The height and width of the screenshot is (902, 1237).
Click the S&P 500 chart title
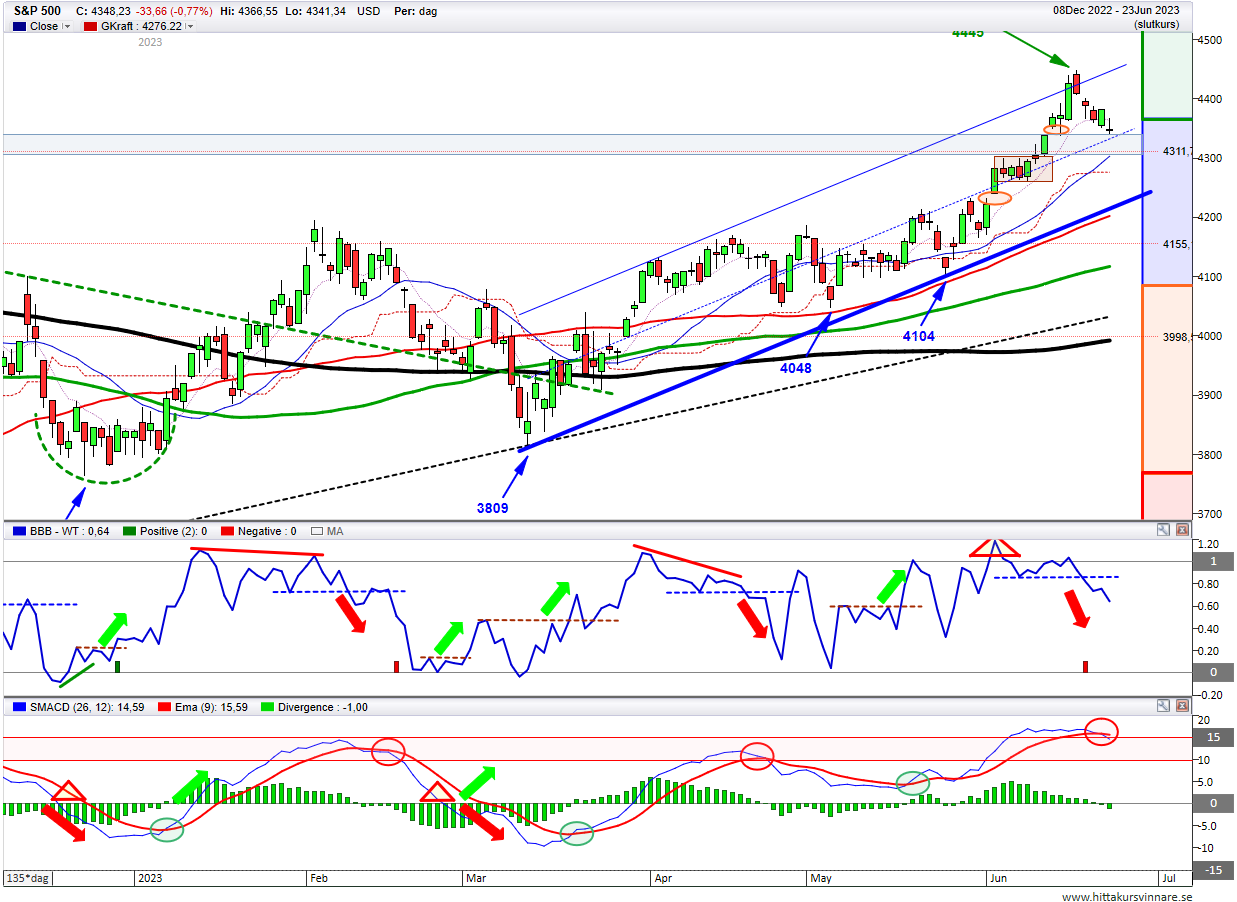point(39,10)
